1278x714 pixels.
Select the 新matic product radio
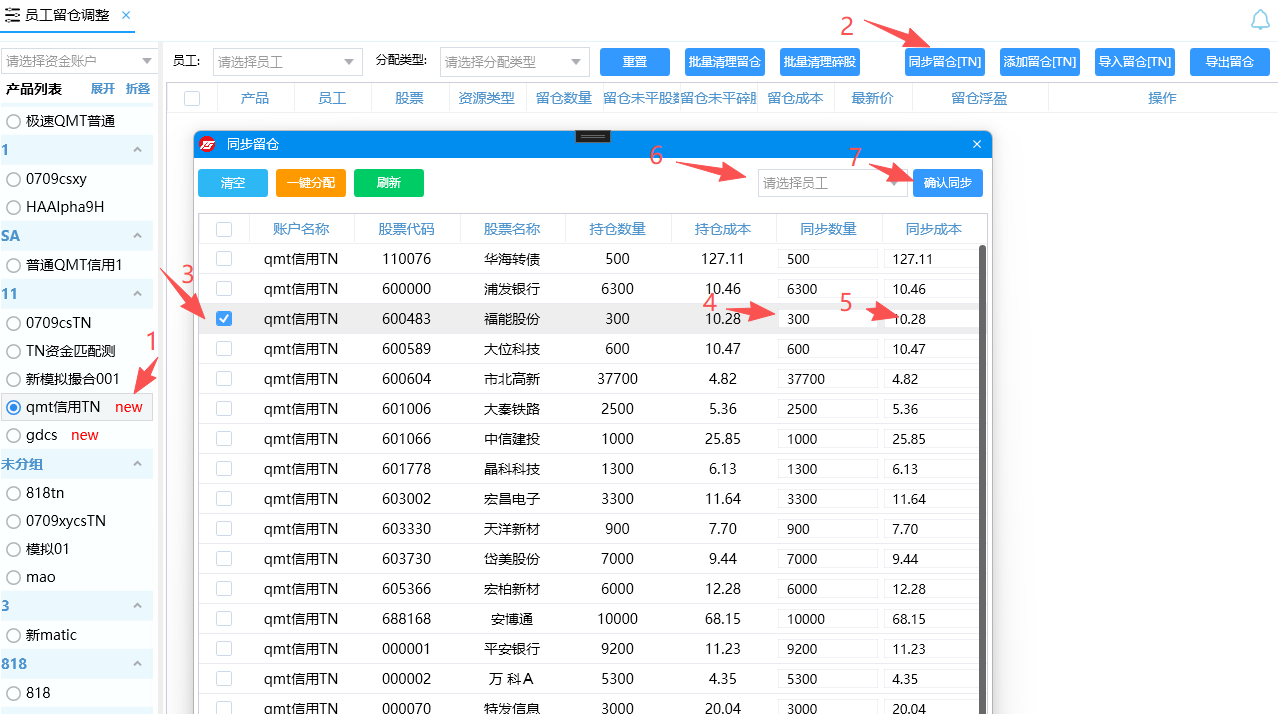tap(14, 635)
